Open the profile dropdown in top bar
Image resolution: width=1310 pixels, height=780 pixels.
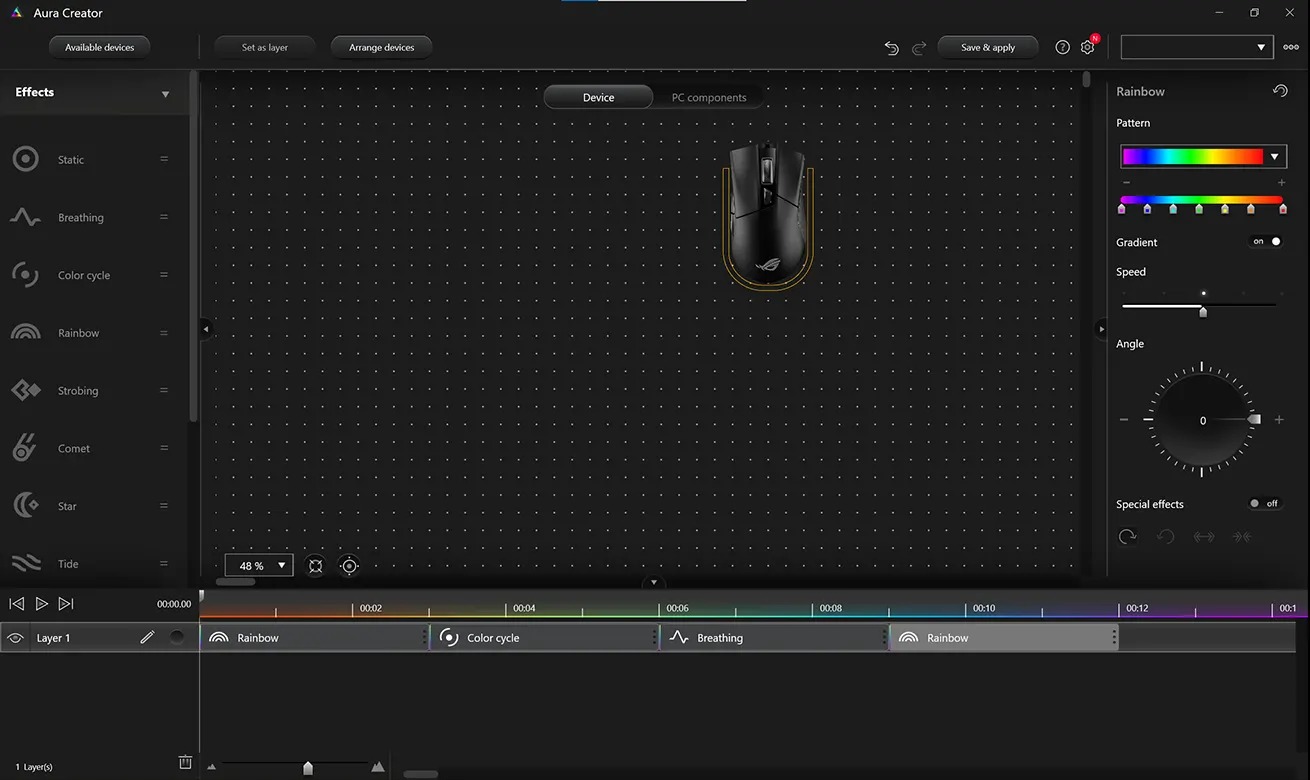point(1197,47)
